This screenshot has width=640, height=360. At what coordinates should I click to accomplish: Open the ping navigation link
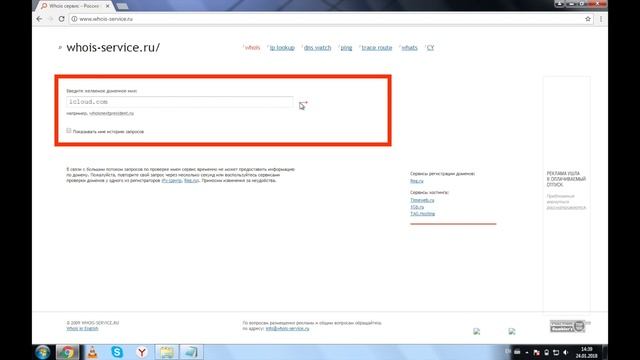346,48
